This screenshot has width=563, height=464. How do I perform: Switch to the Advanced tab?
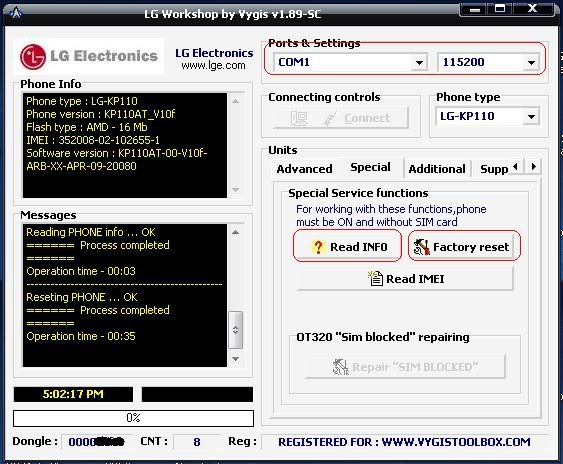(x=304, y=169)
